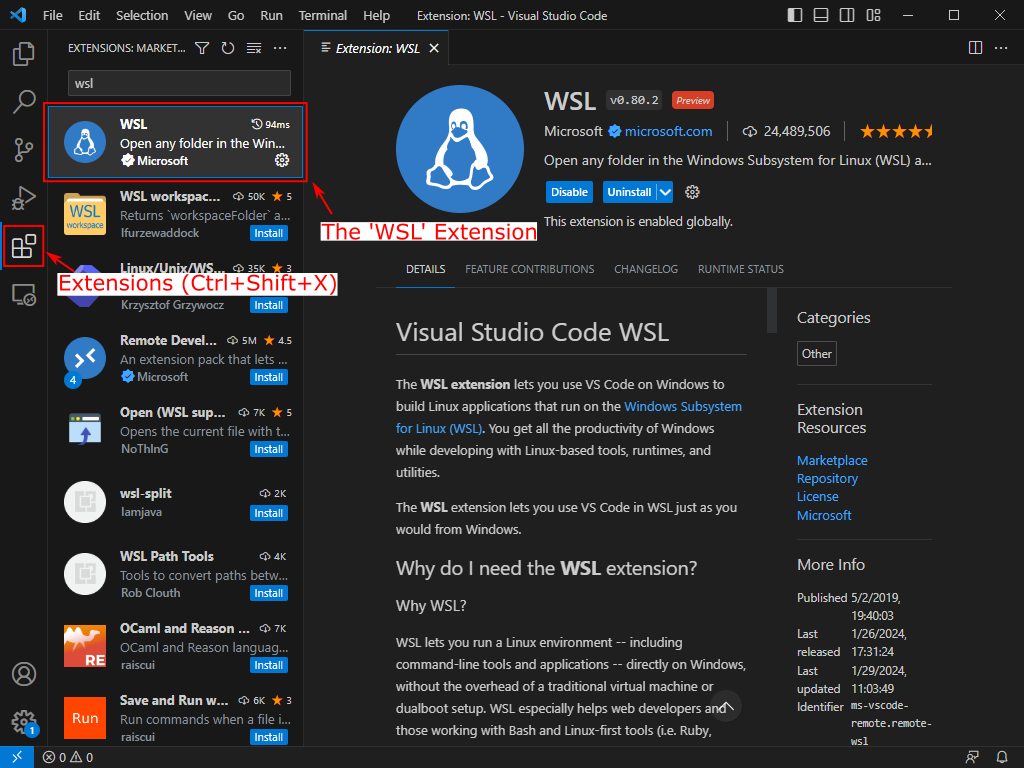Install the Open (WSL support) extension
This screenshot has width=1024, height=768.
pos(268,449)
